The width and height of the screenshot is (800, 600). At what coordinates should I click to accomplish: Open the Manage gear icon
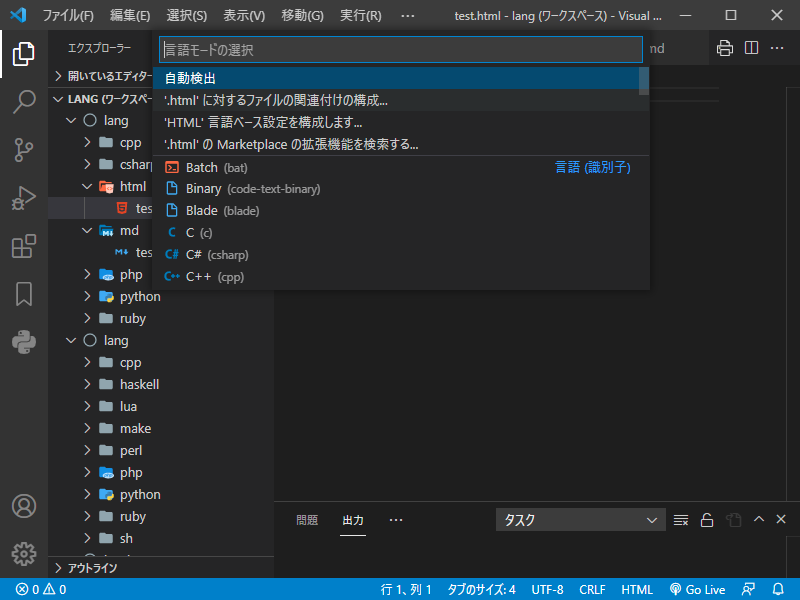23,554
